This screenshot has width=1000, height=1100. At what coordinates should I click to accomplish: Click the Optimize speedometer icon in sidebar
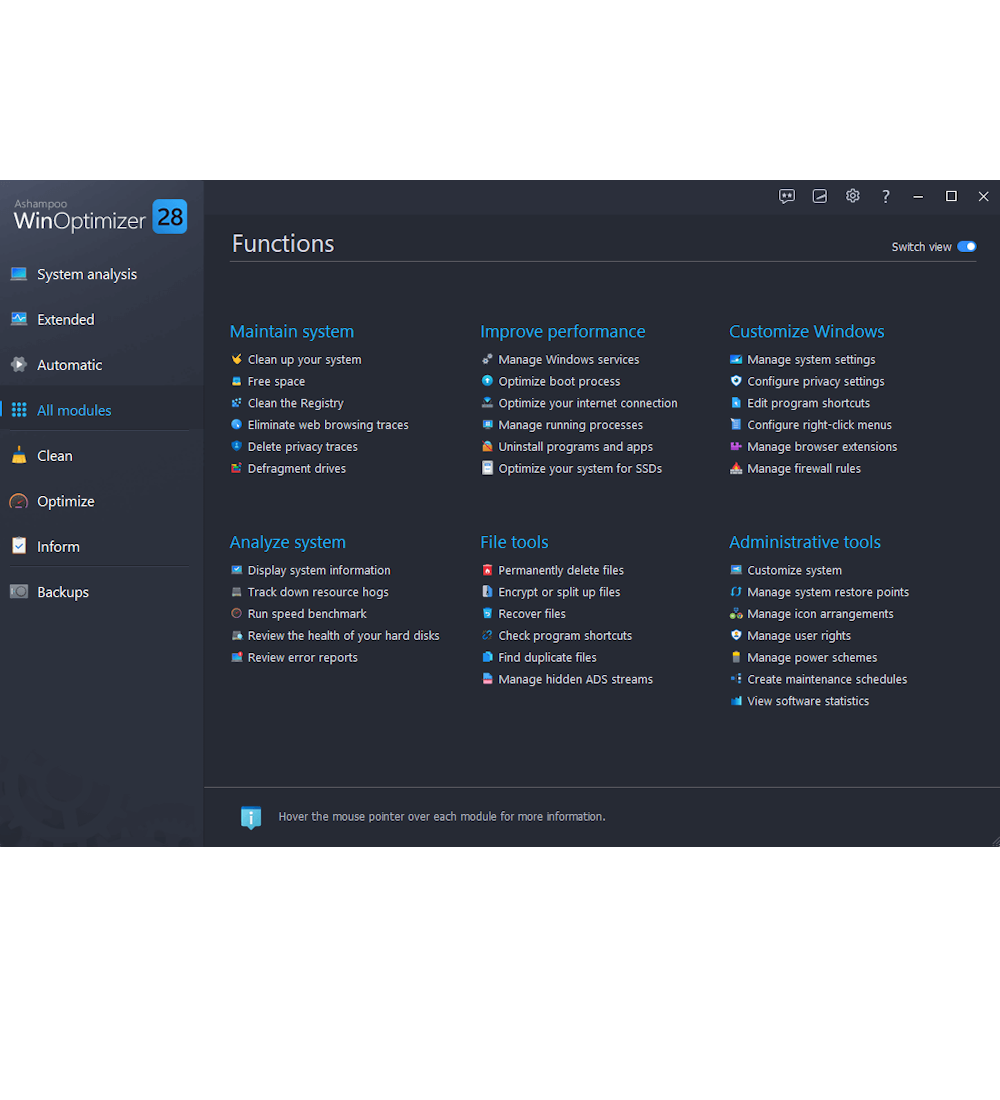point(19,501)
